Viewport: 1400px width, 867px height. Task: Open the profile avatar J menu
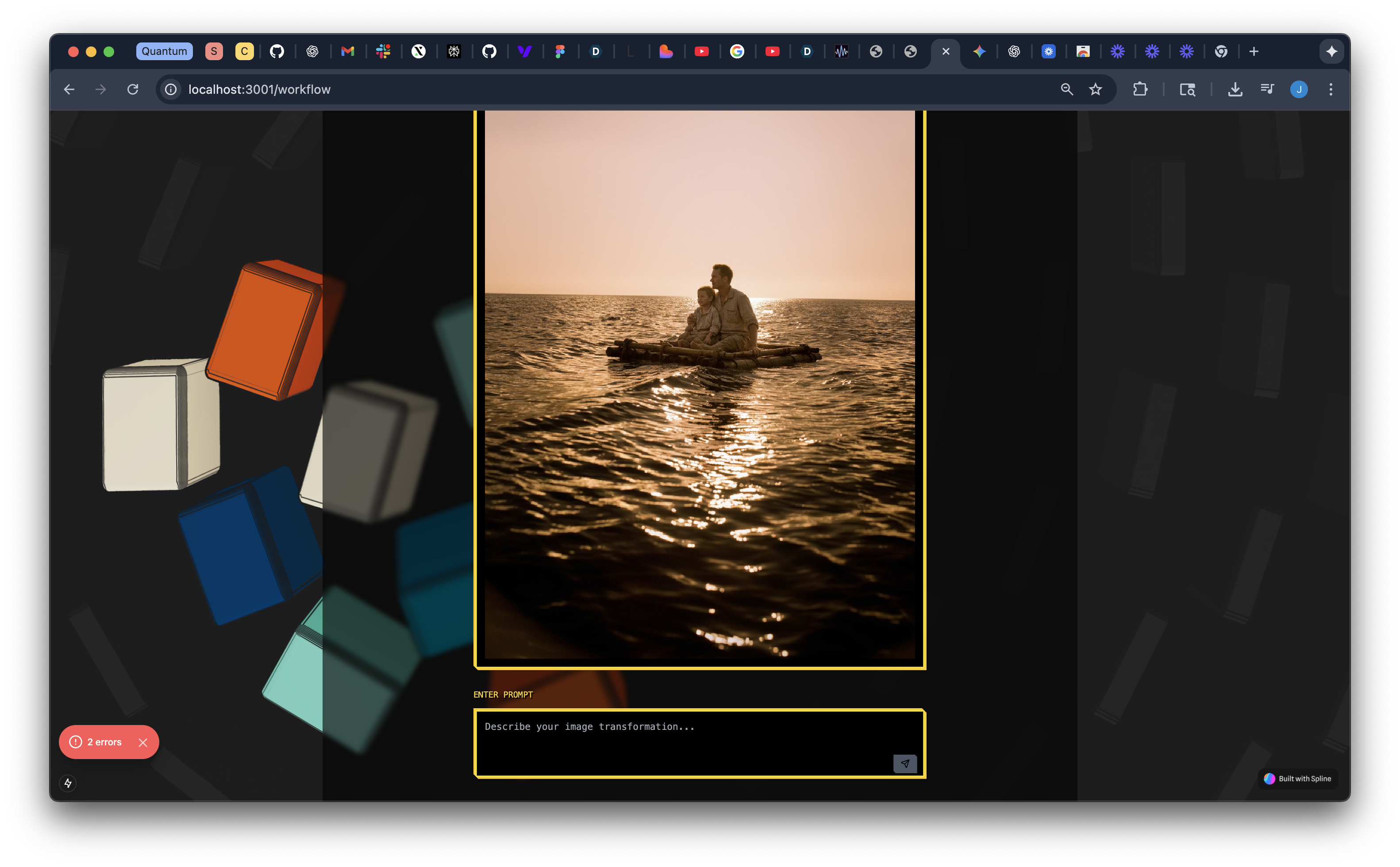tap(1299, 89)
